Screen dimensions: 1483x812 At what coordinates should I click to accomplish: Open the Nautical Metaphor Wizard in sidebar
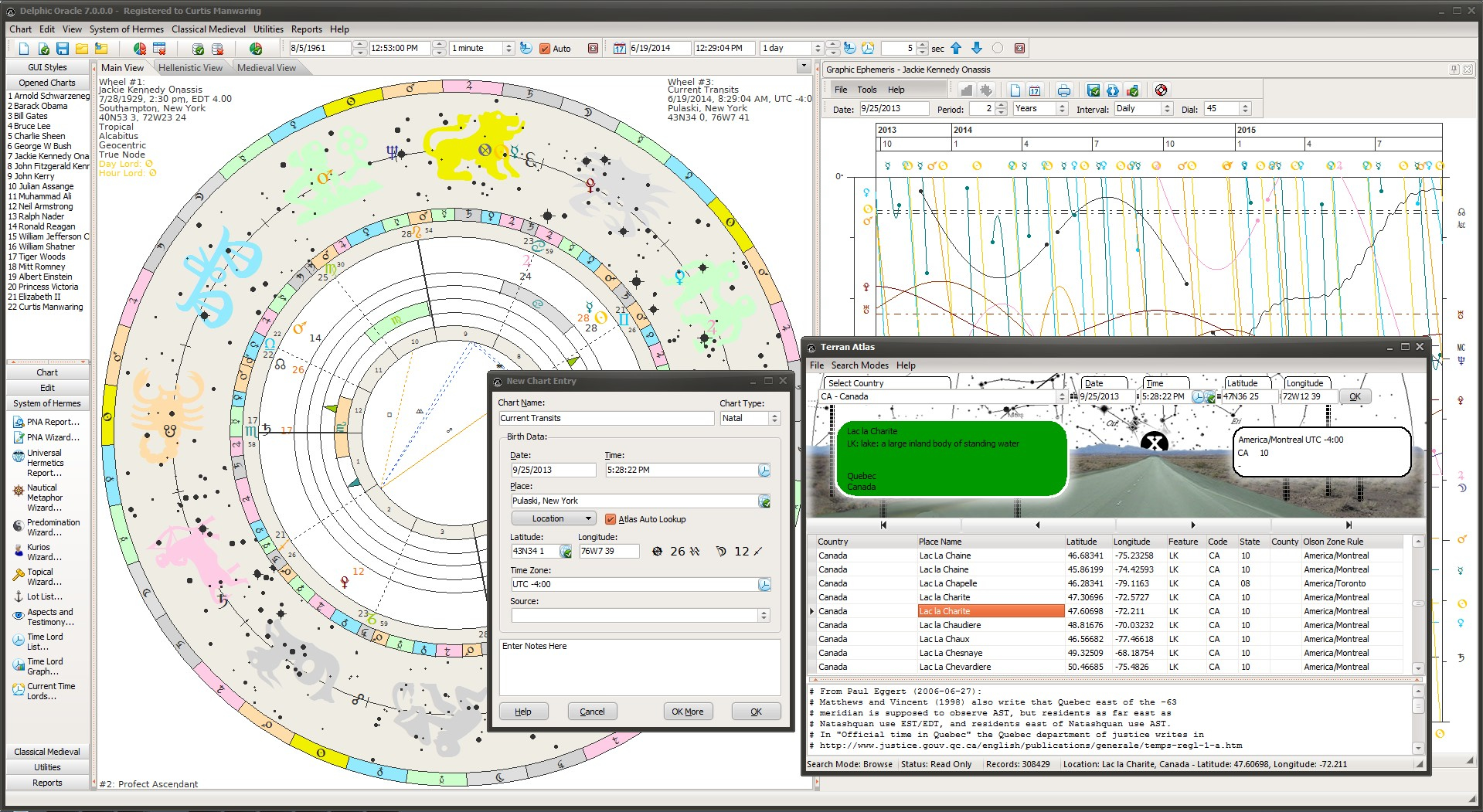point(46,498)
